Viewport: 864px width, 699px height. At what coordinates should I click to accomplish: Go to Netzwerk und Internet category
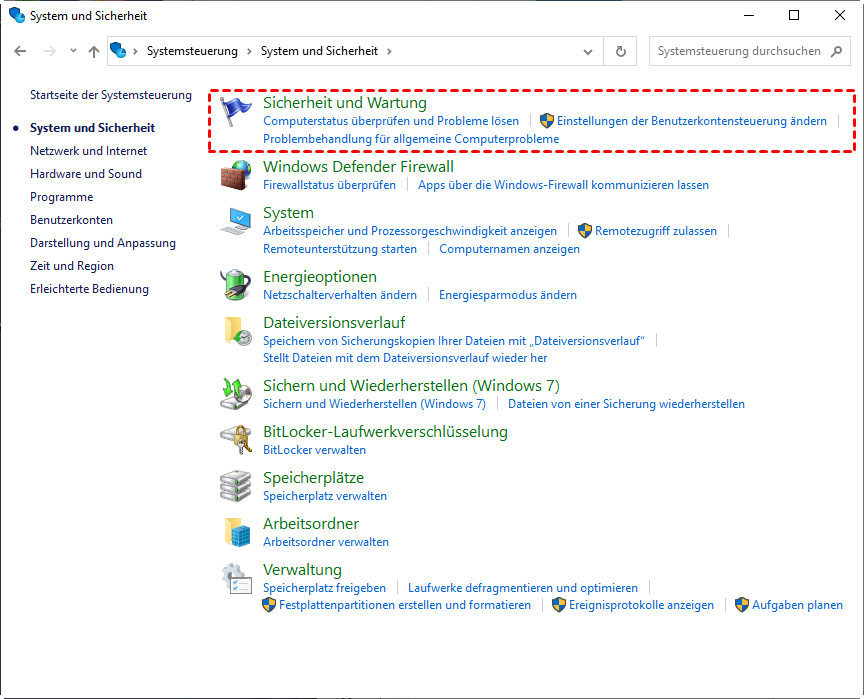[x=88, y=151]
